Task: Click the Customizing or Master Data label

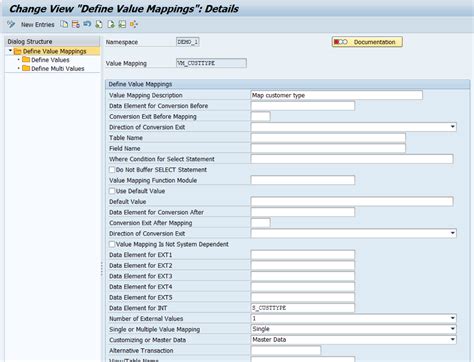Action: pyautogui.click(x=147, y=340)
